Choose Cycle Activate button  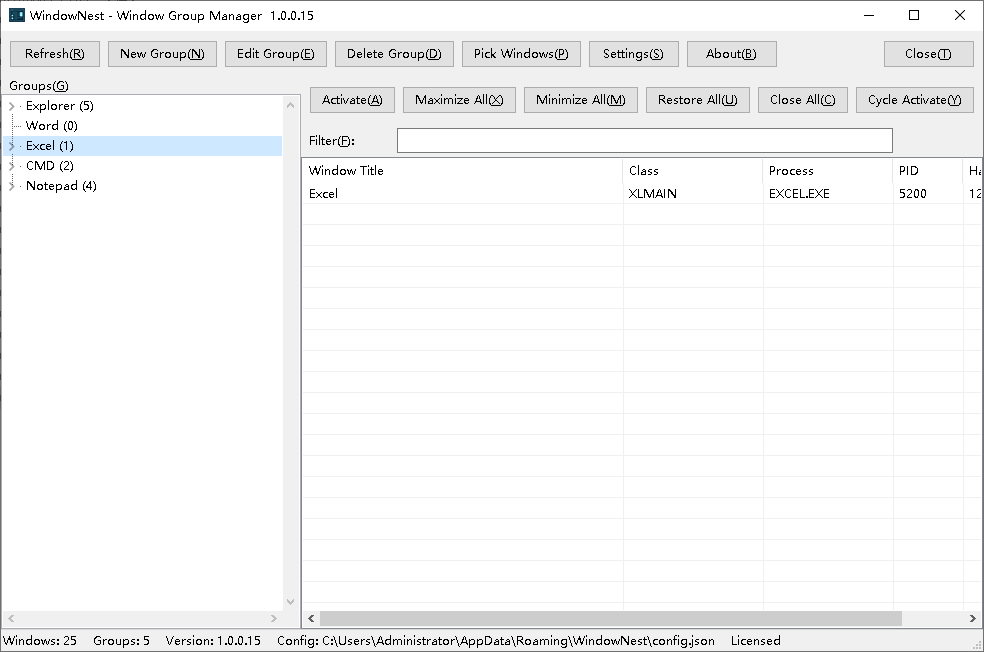[914, 100]
